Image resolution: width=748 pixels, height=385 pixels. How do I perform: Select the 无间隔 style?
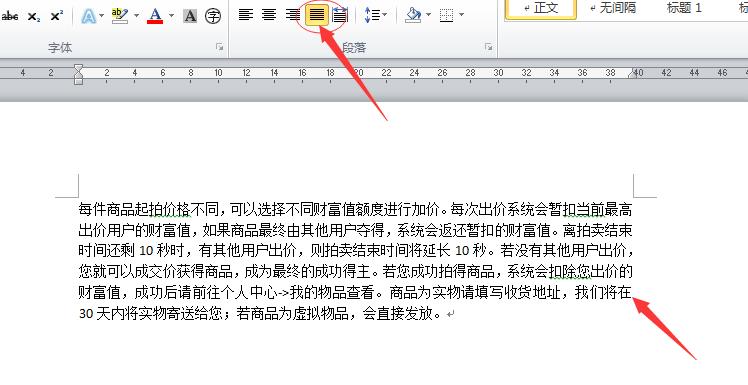click(613, 8)
